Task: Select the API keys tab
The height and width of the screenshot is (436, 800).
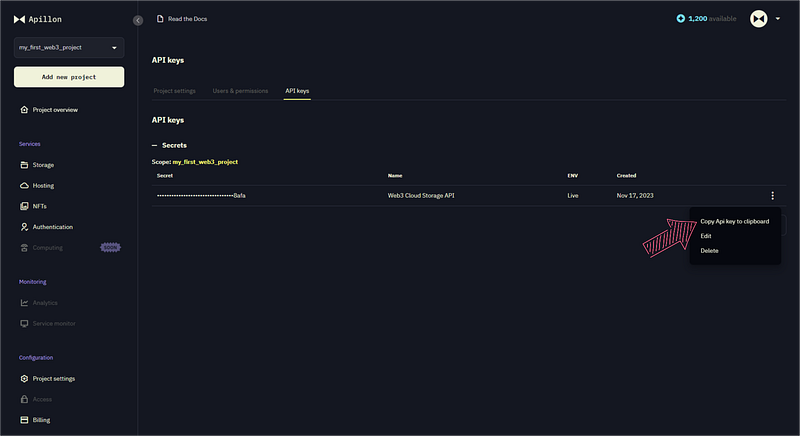Action: pos(297,91)
